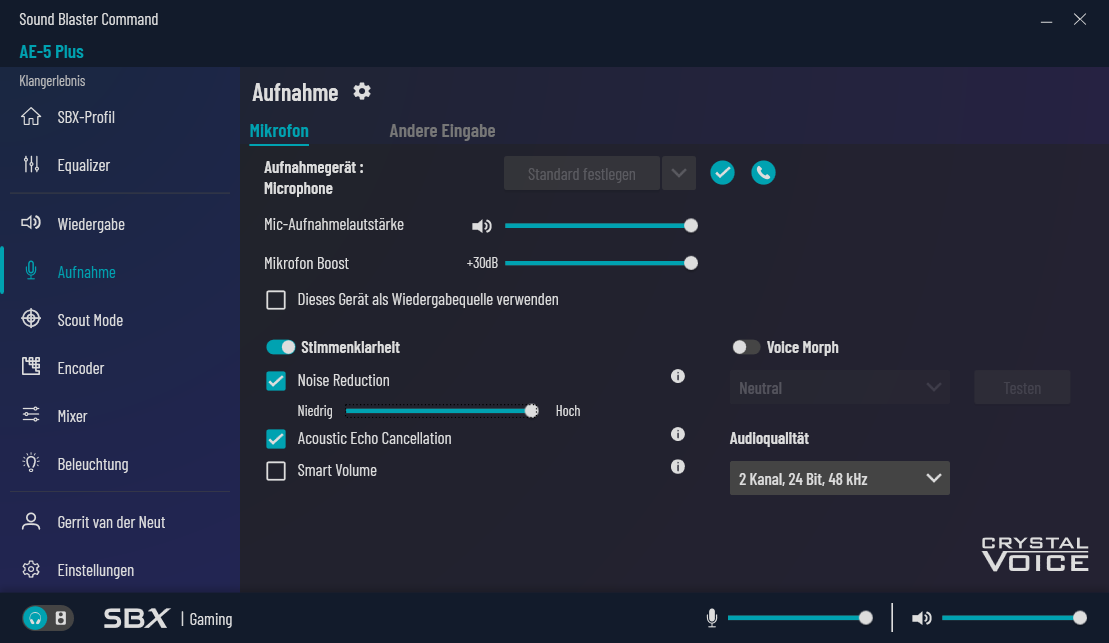Toggle headphone/speaker output switch in bottom bar

pyautogui.click(x=47, y=618)
